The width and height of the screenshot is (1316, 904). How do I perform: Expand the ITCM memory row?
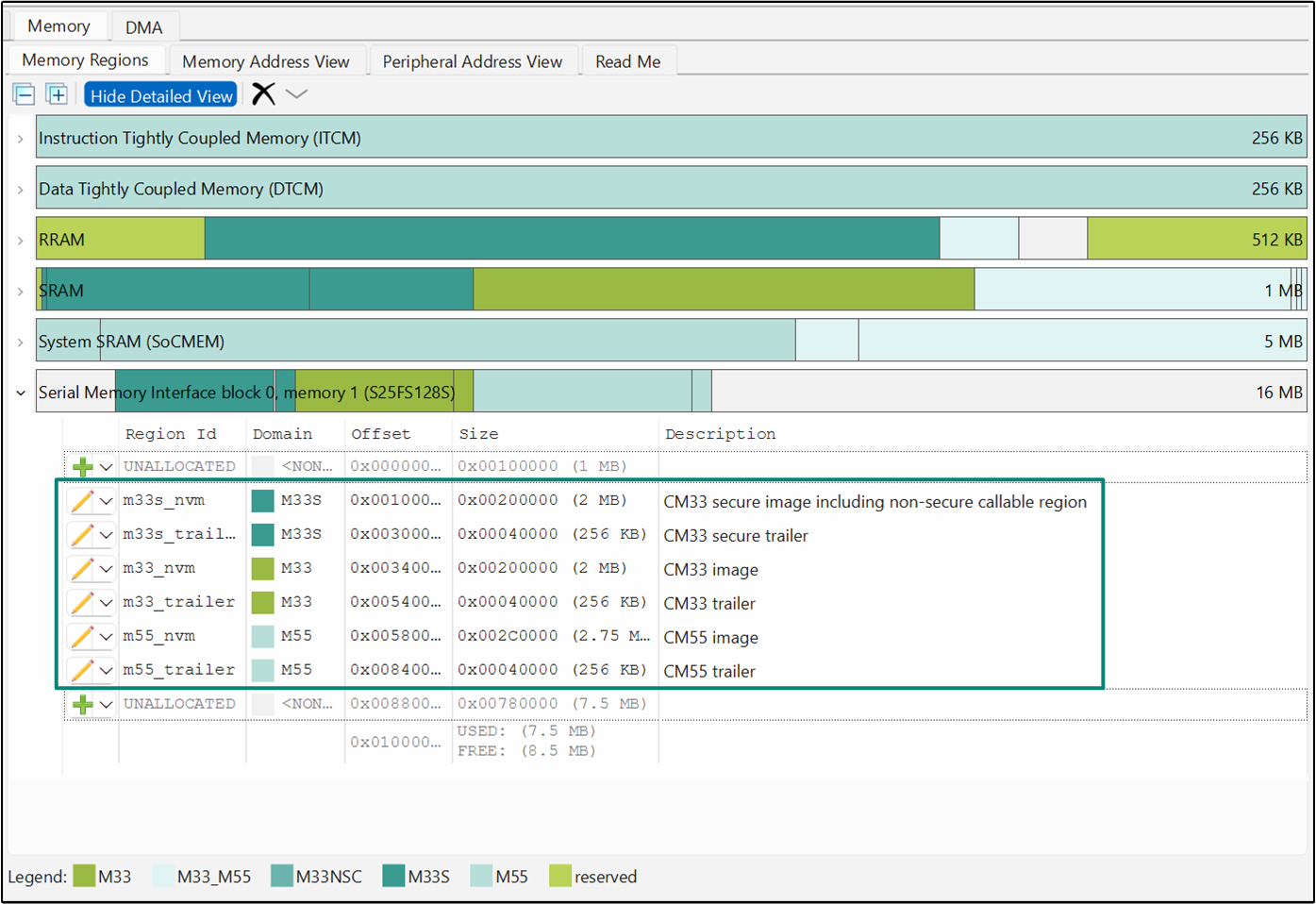[x=20, y=139]
